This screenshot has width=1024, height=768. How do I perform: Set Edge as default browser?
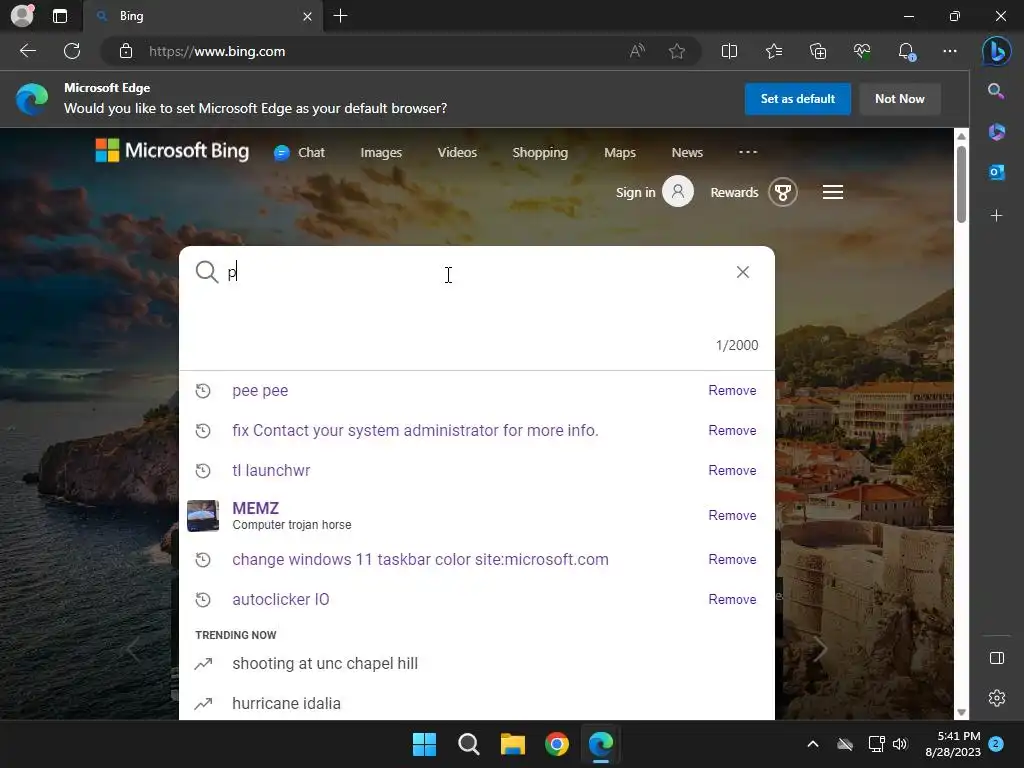797,99
